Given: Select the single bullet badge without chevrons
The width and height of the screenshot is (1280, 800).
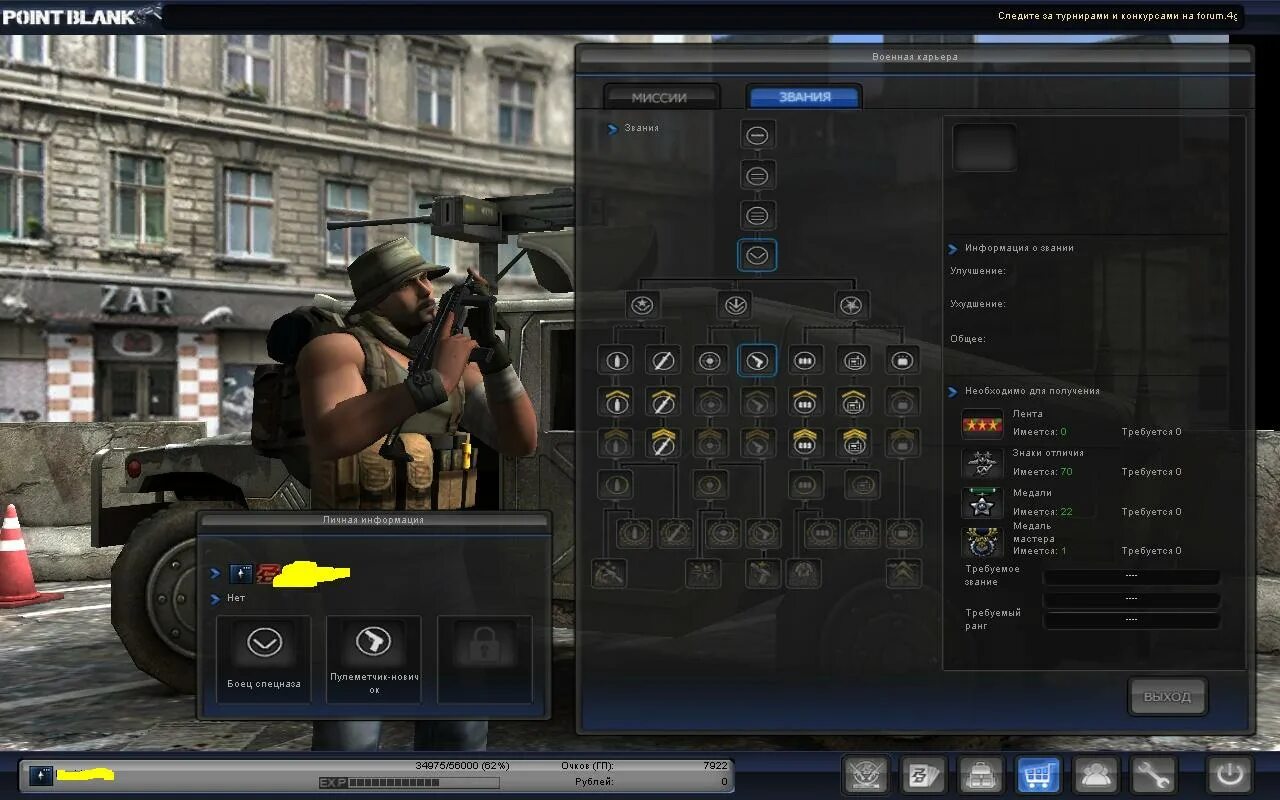Looking at the screenshot, I should (615, 360).
